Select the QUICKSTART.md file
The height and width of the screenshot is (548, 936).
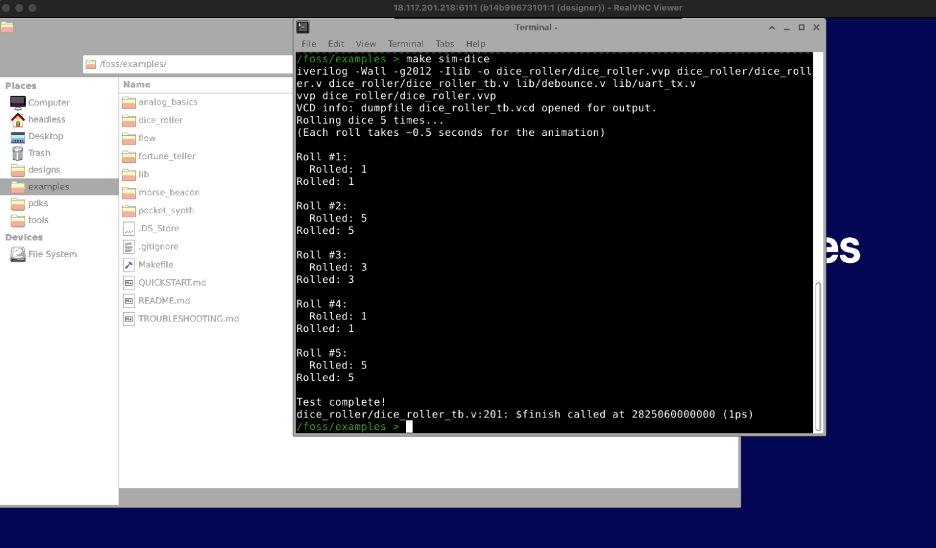coord(171,283)
